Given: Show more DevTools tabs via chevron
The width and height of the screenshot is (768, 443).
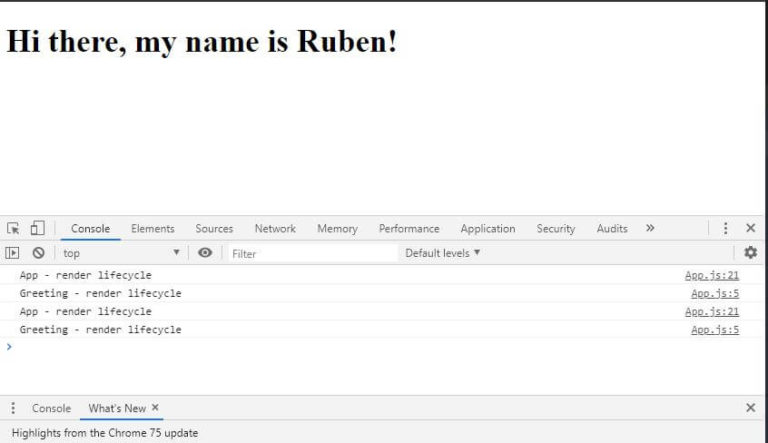Looking at the screenshot, I should [650, 228].
